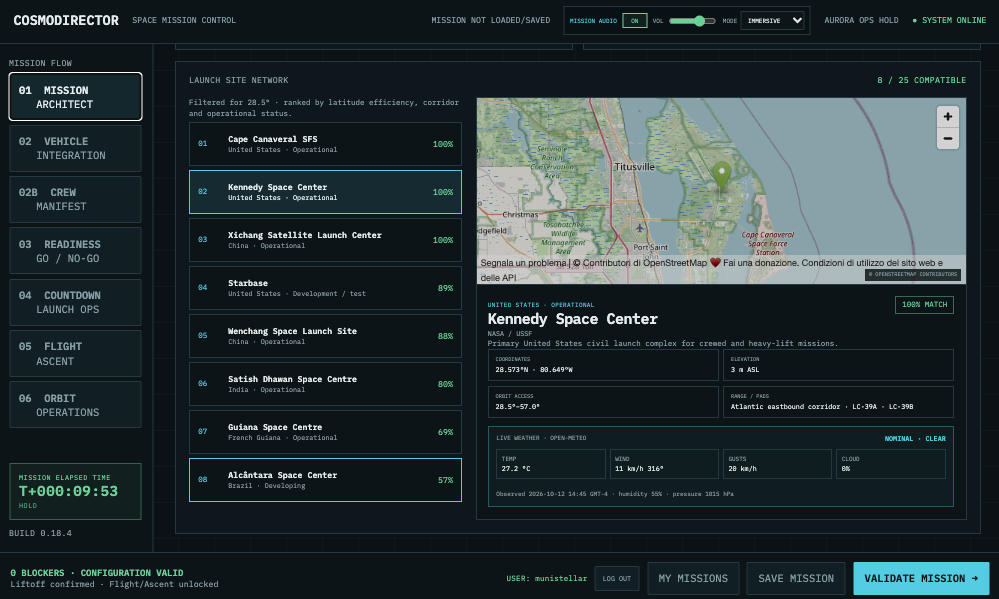Image resolution: width=999 pixels, height=599 pixels.
Task: Go to 01 Mission Architect step
Action: 75,97
